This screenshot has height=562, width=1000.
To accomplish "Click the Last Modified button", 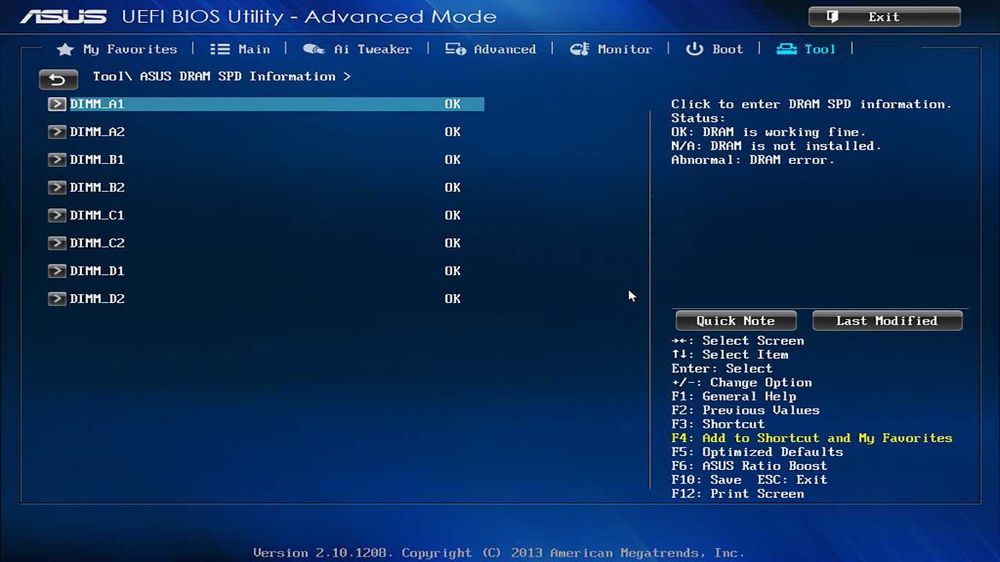I will 887,321.
